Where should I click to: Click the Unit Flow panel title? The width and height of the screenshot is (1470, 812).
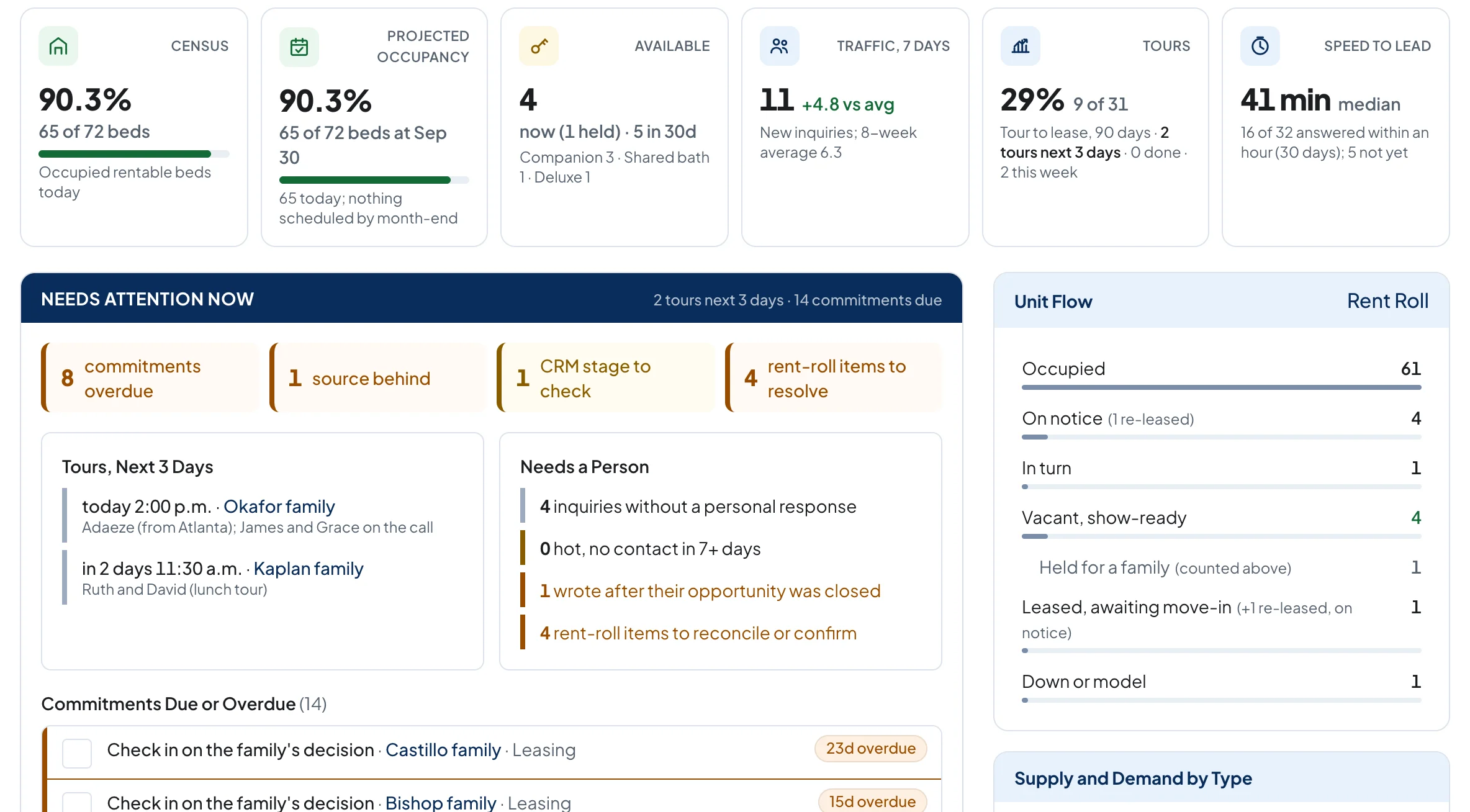tap(1053, 302)
